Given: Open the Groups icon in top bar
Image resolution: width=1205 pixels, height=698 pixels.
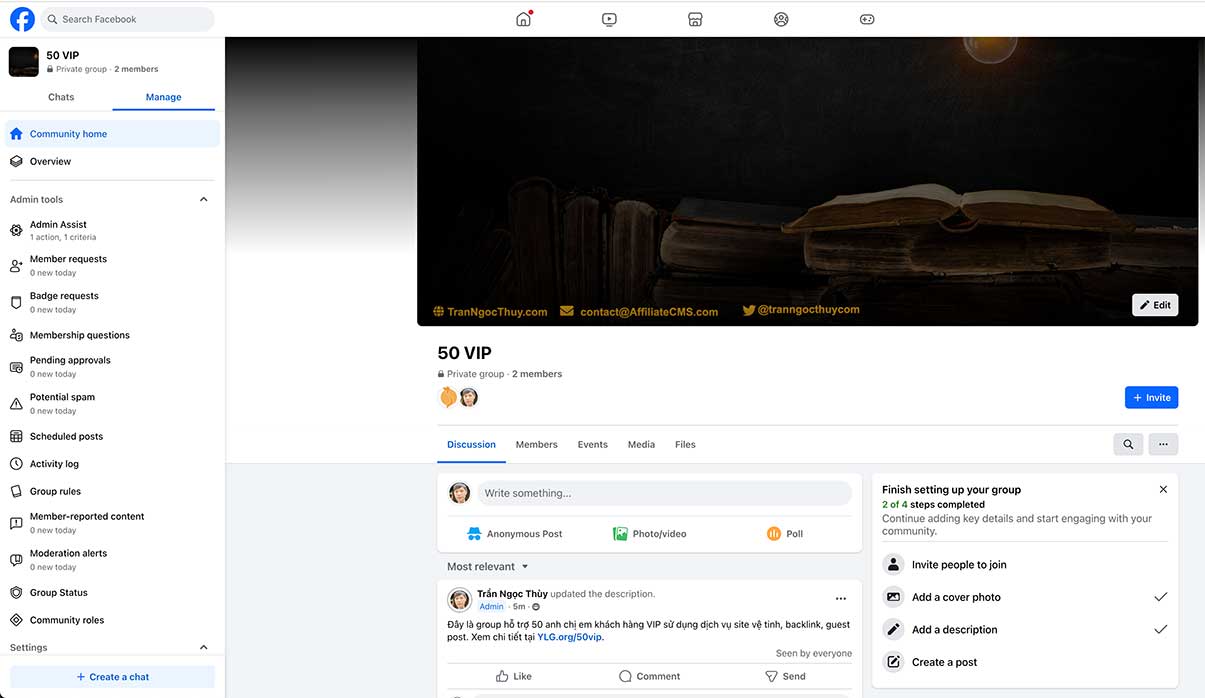Looking at the screenshot, I should [781, 19].
